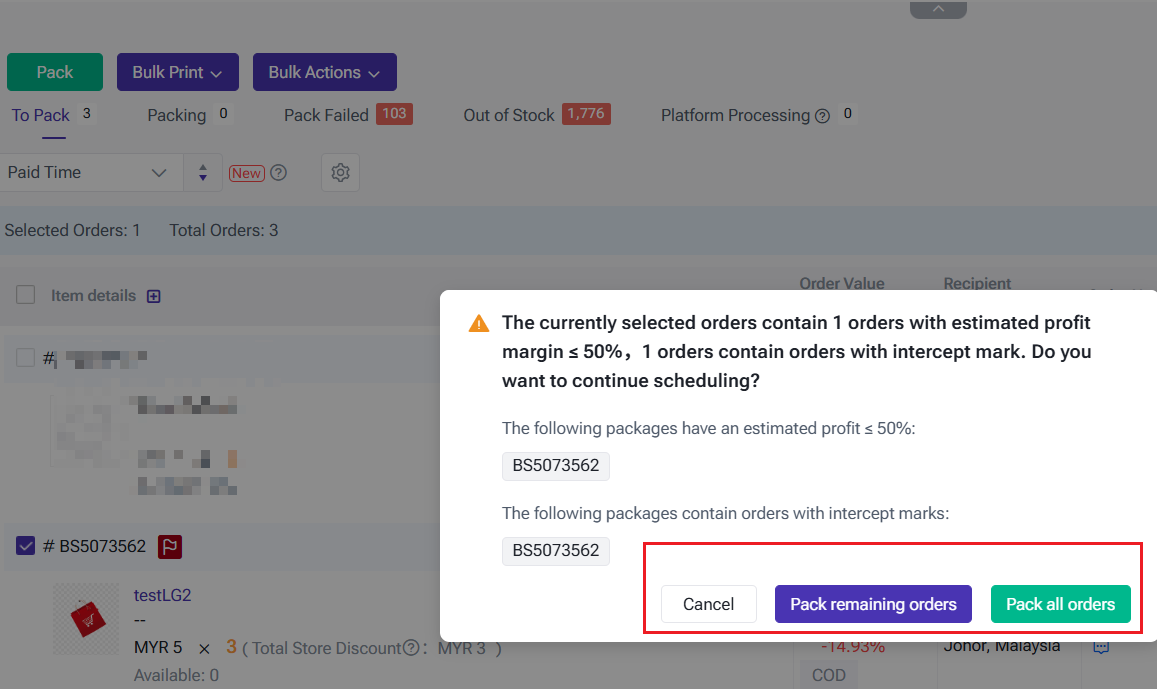Click the orange warning icon in dialog

(479, 323)
